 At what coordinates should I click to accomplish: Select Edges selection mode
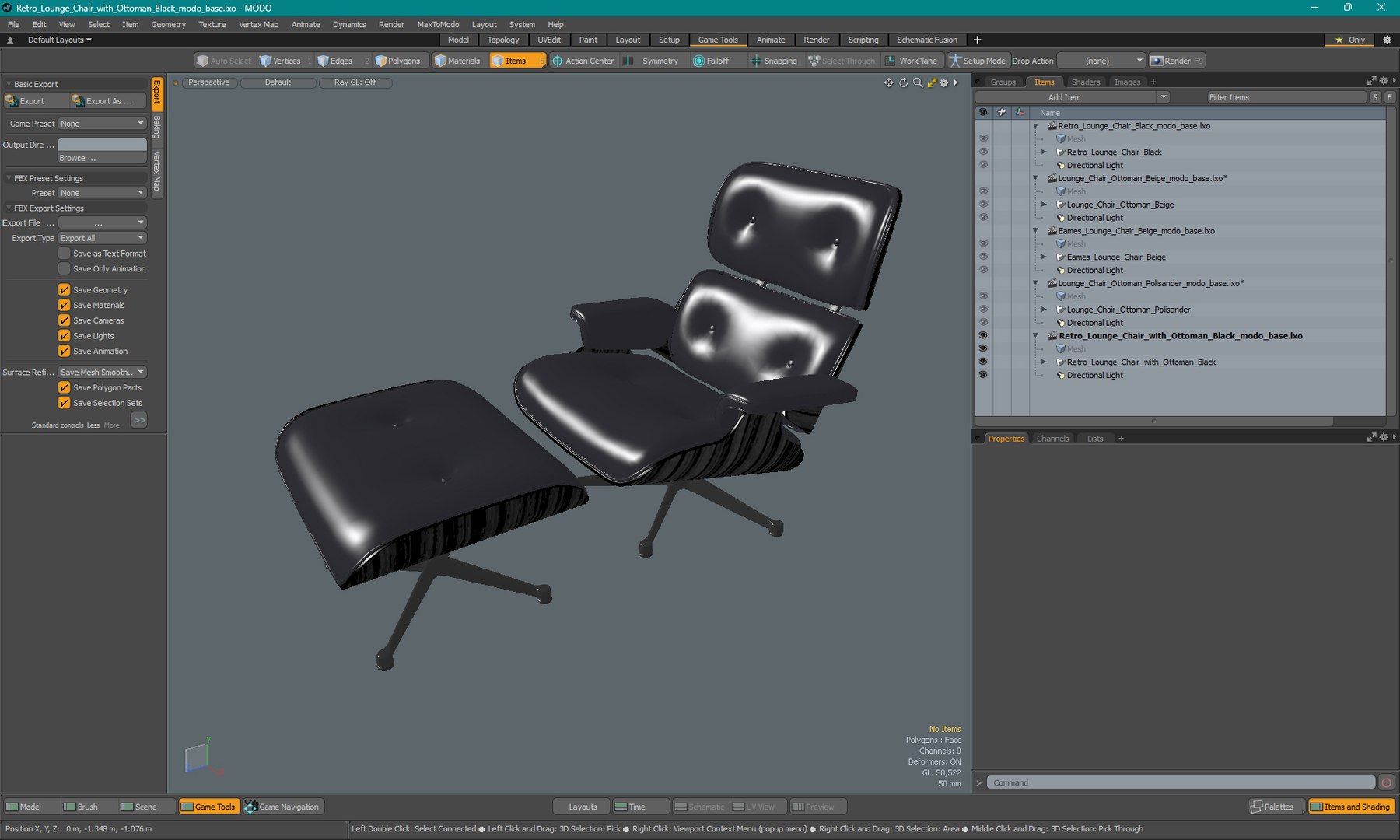point(335,61)
